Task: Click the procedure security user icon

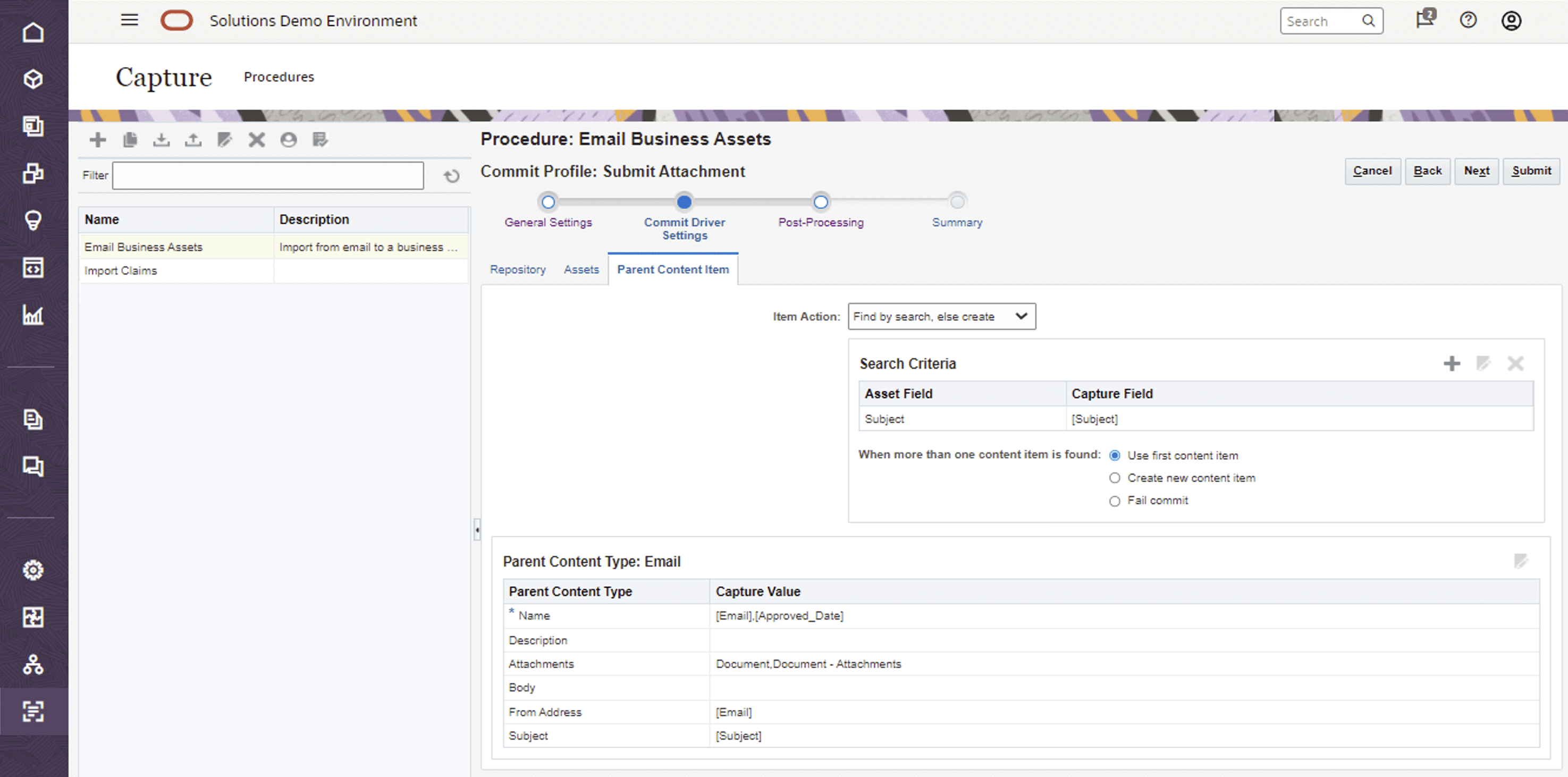Action: click(x=289, y=140)
